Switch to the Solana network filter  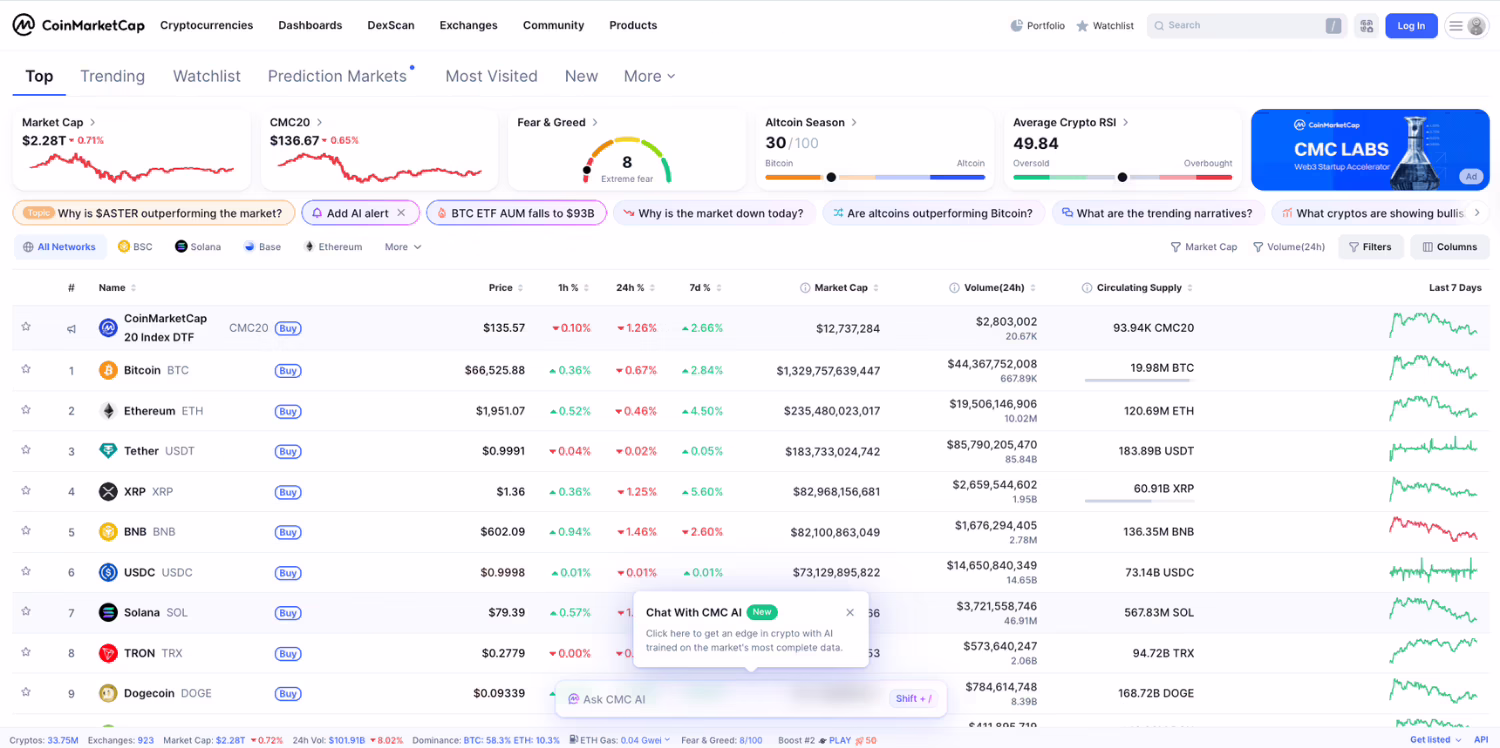tap(197, 246)
